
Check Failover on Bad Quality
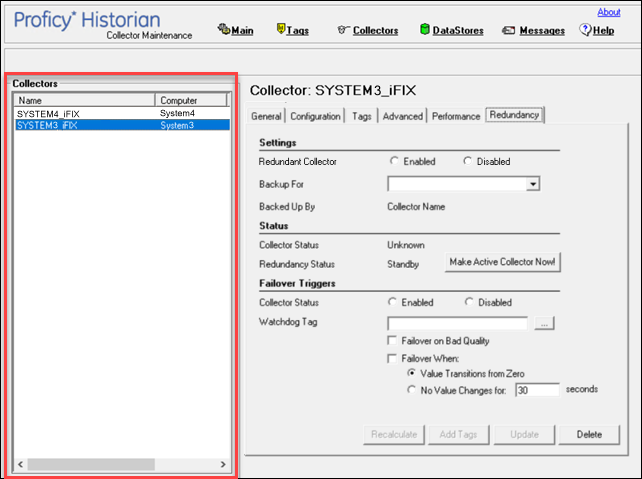pyautogui.click(x=392, y=340)
